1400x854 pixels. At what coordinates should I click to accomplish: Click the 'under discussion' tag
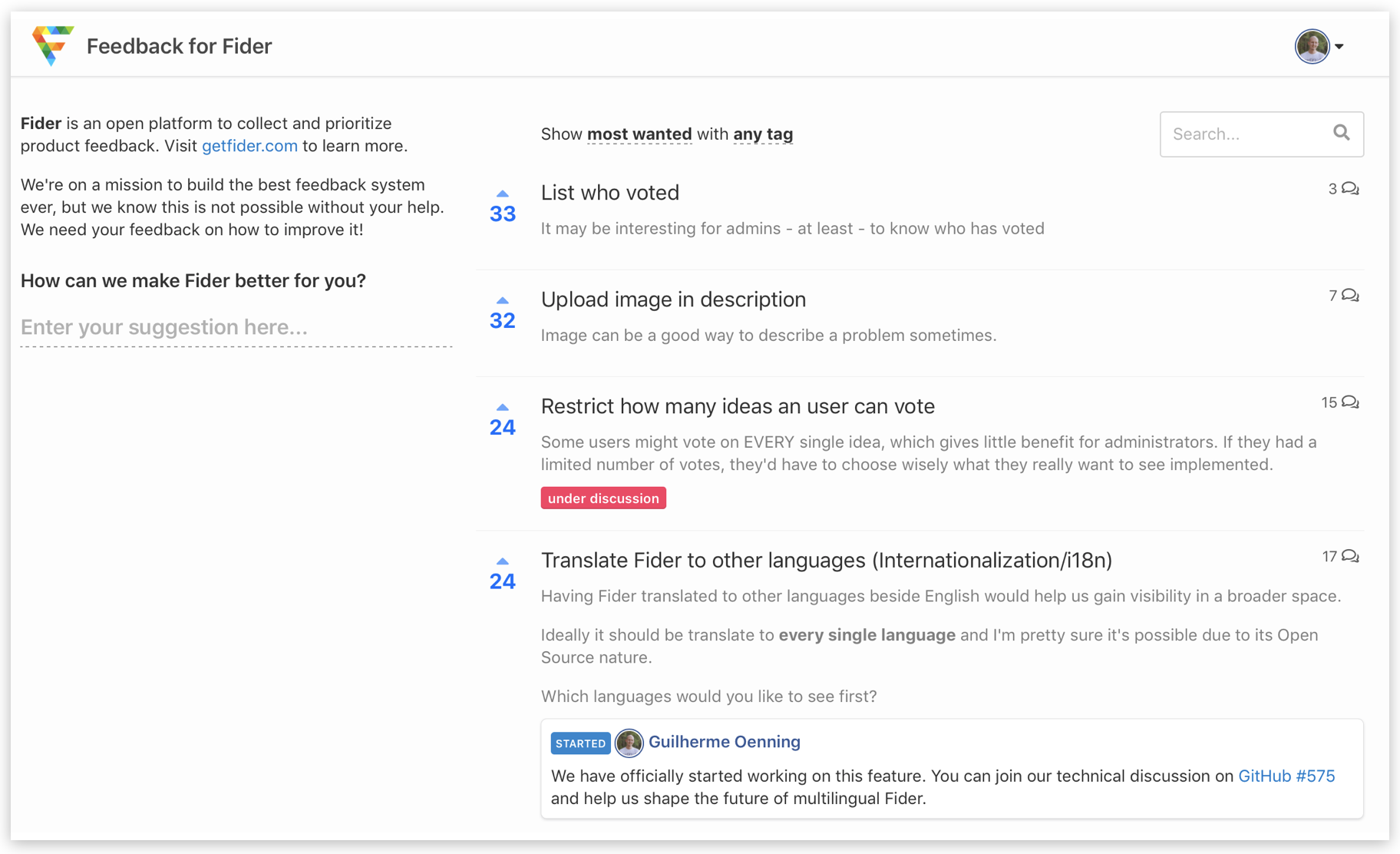pos(603,498)
